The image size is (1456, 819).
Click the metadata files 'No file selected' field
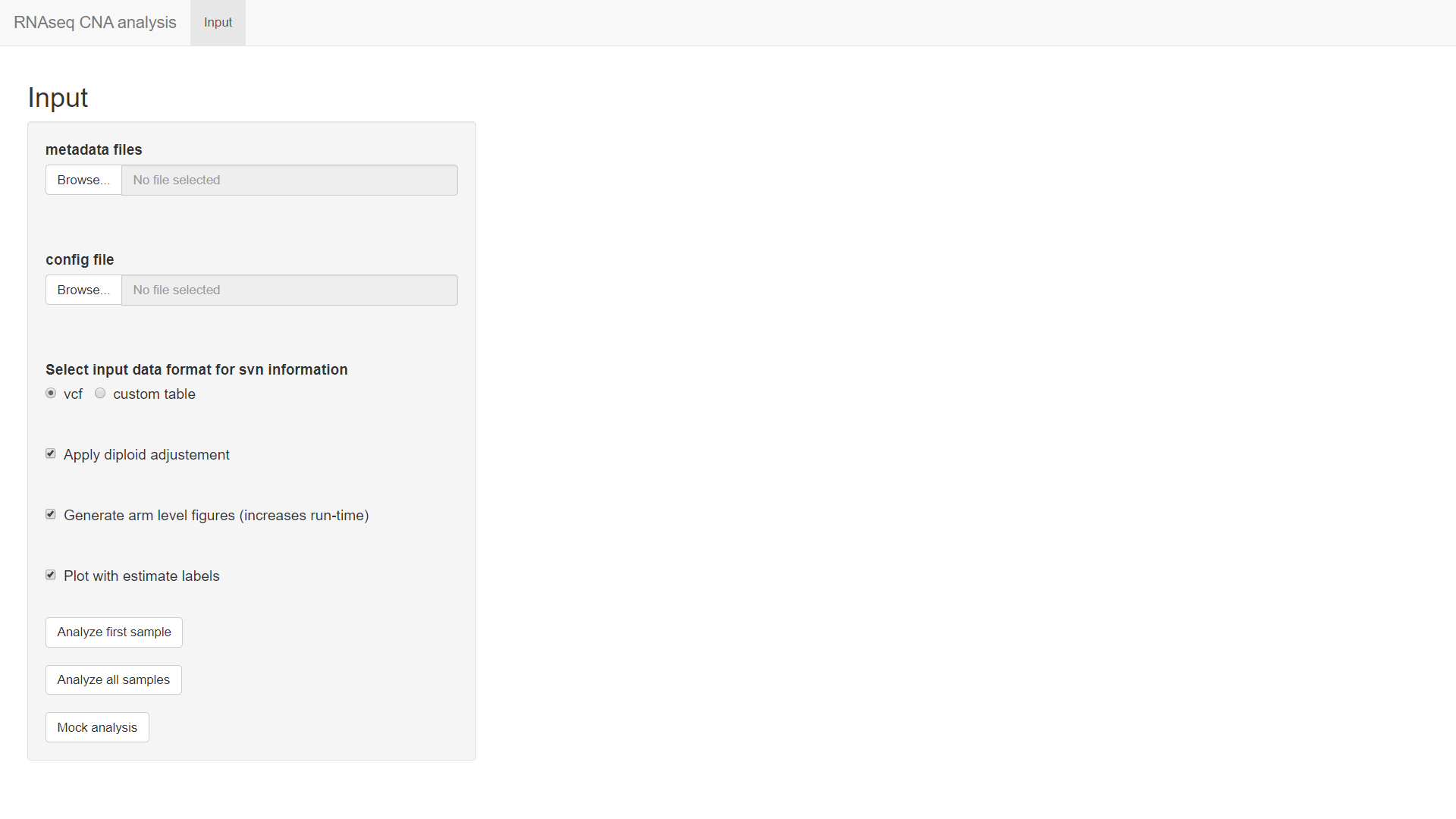[x=289, y=180]
